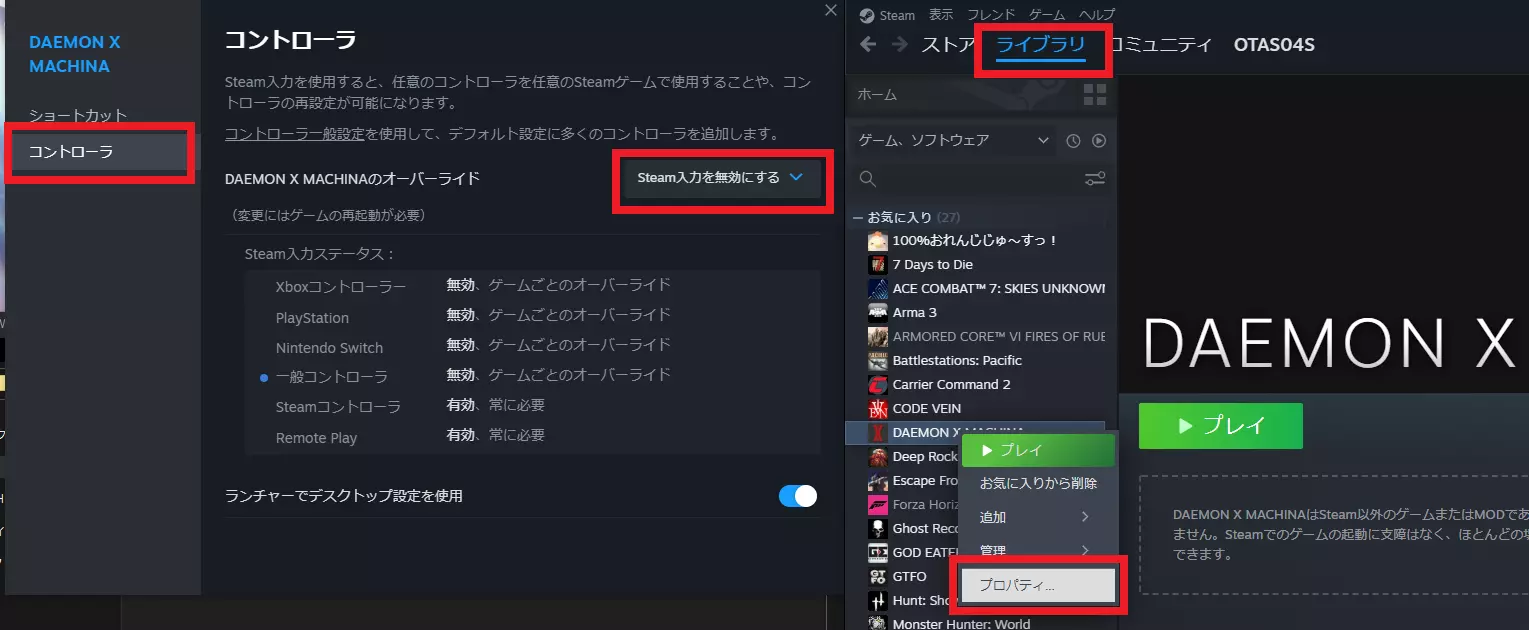Click the library search magnifier icon
The image size is (1529, 630).
coord(868,179)
